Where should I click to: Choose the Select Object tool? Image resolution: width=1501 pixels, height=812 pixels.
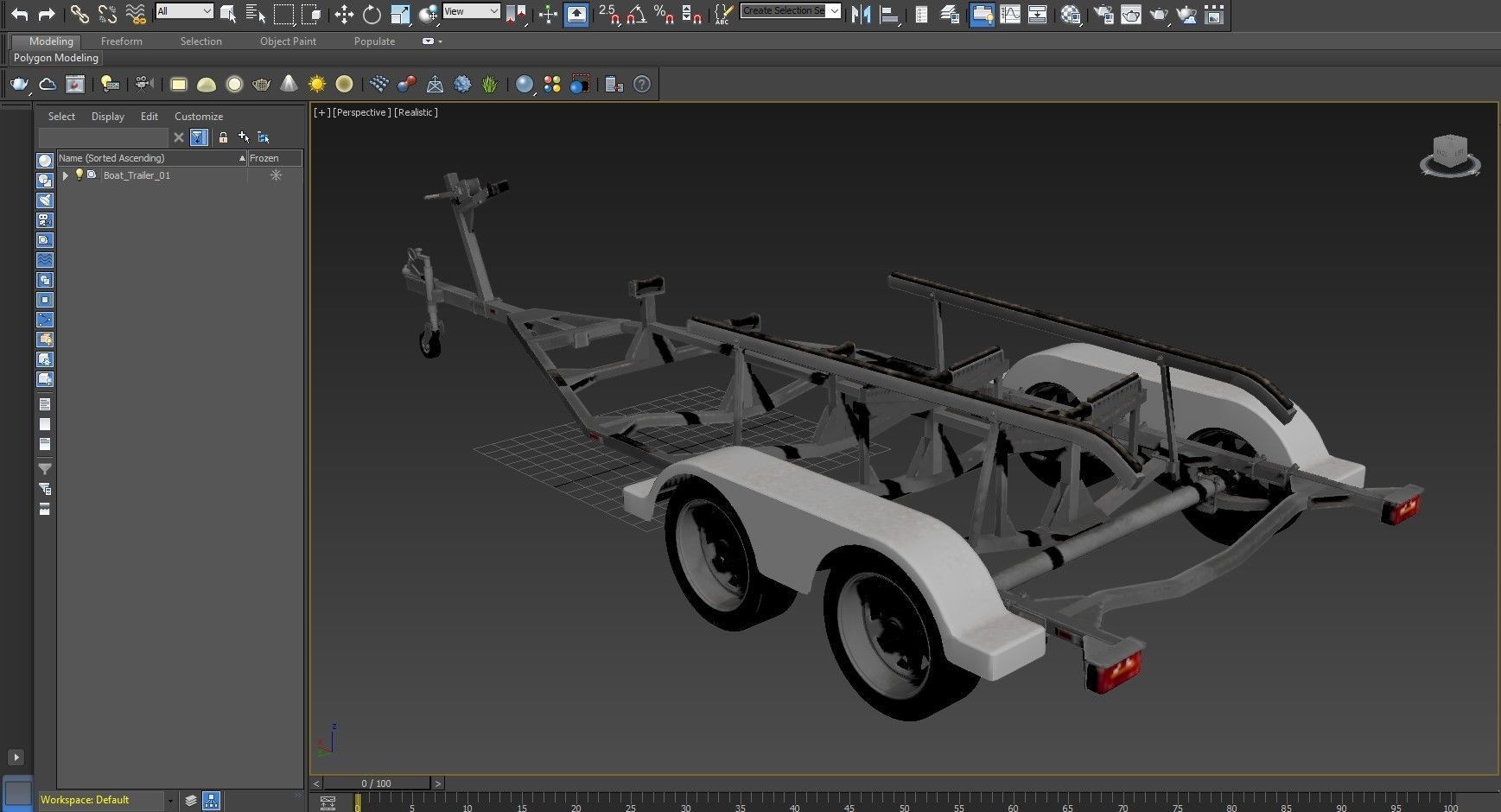228,14
